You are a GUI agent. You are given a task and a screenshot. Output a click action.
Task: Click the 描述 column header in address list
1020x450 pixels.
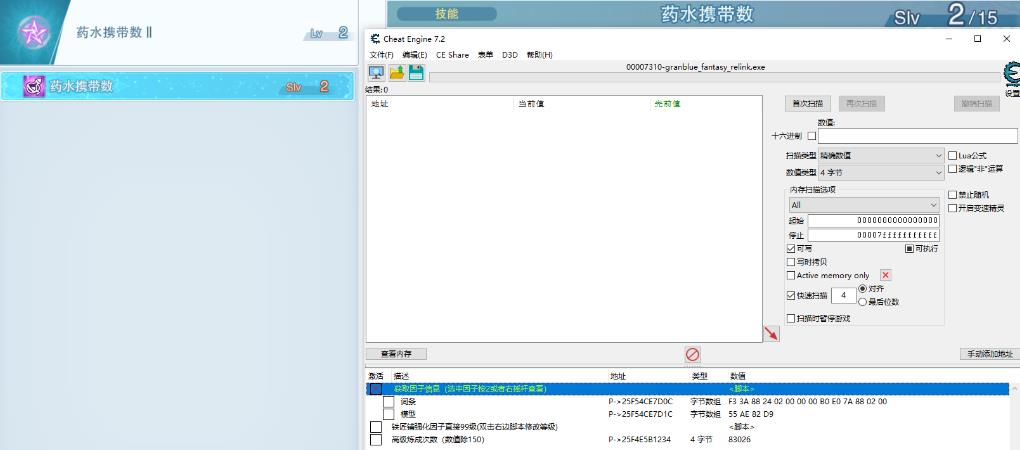pos(399,376)
